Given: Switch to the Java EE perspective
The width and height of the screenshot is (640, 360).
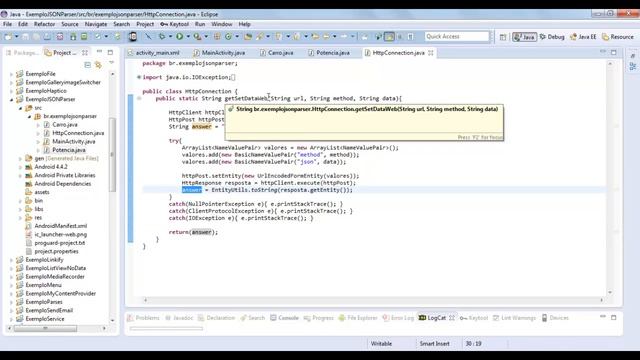Looking at the screenshot, I should [x=583, y=37].
